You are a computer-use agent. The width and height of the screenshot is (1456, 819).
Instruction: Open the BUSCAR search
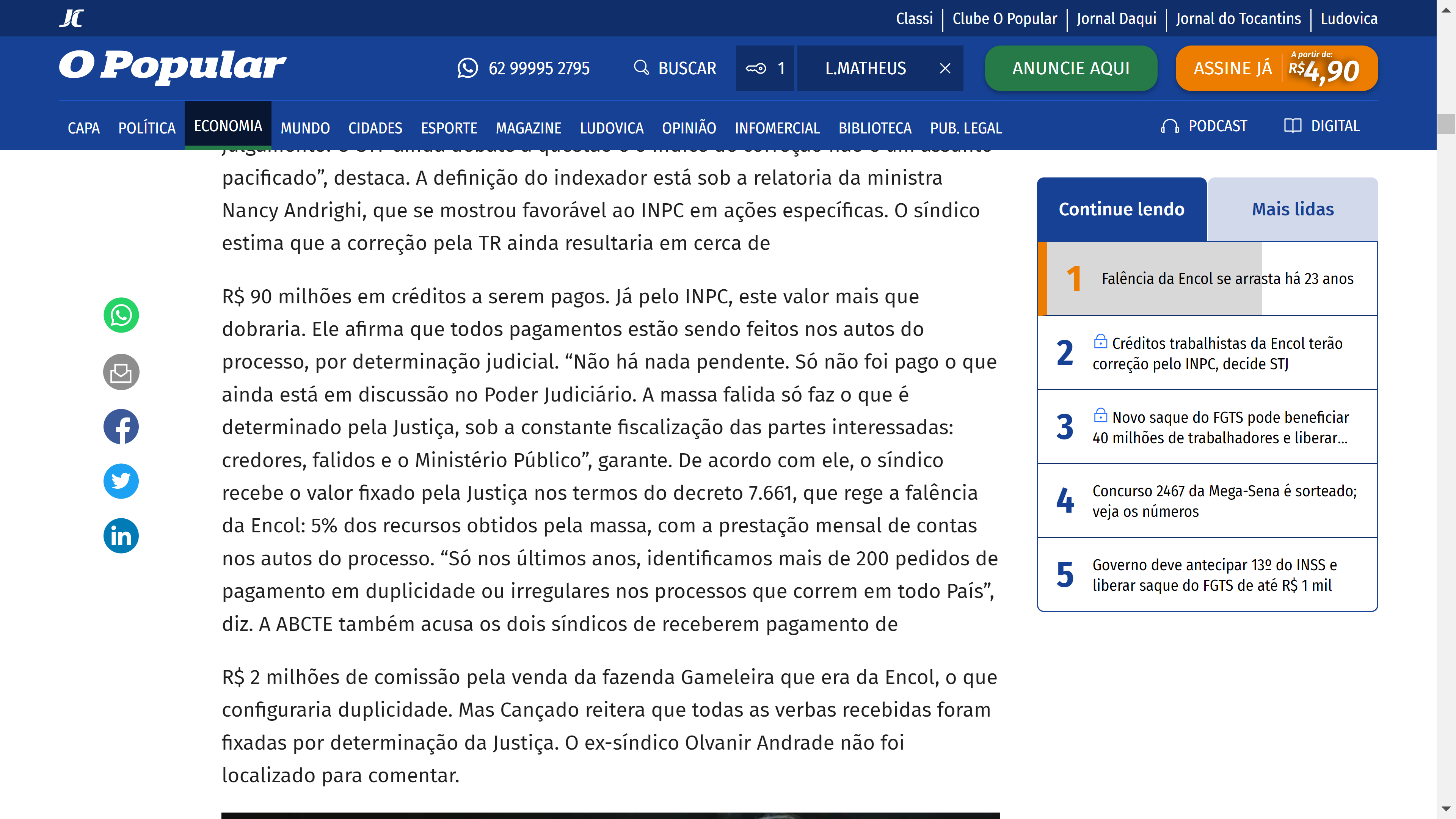point(675,68)
